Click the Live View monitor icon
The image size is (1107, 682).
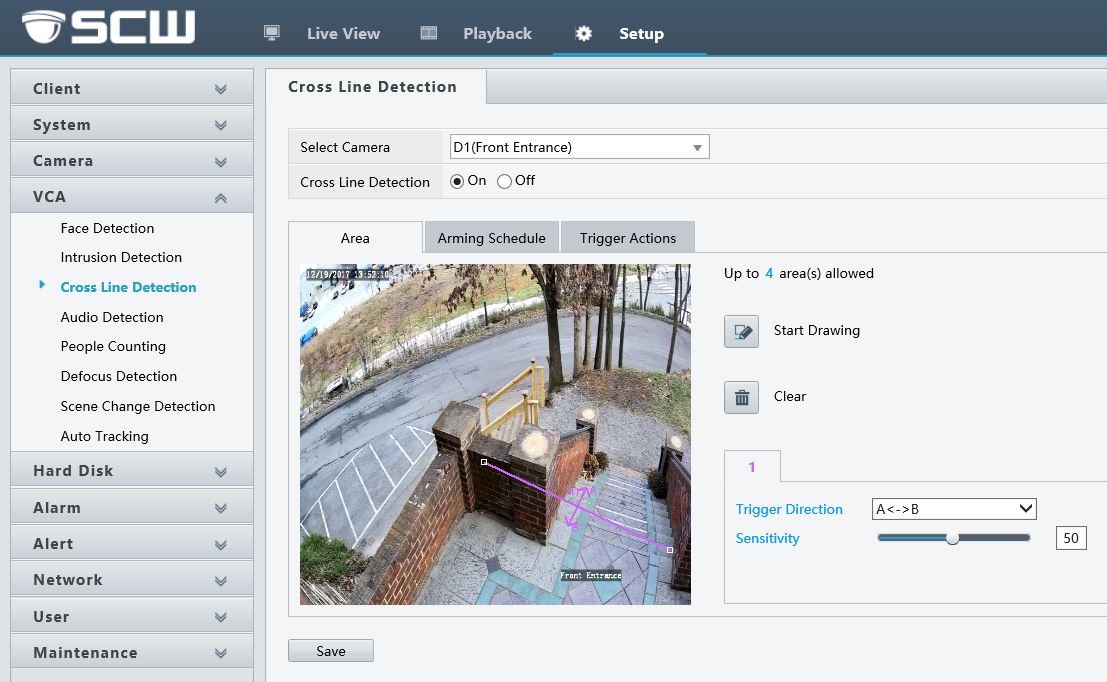[271, 33]
